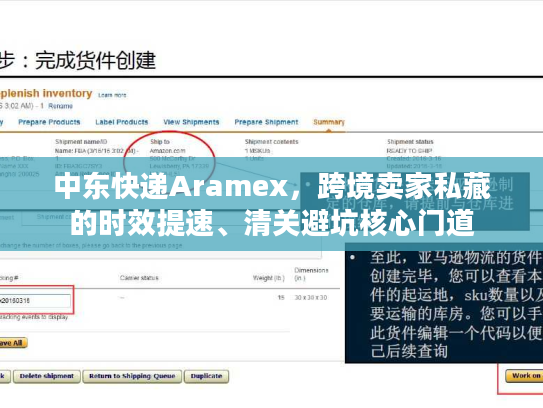
Task: Select the Prepare Shipment tab
Action: [x=266, y=122]
